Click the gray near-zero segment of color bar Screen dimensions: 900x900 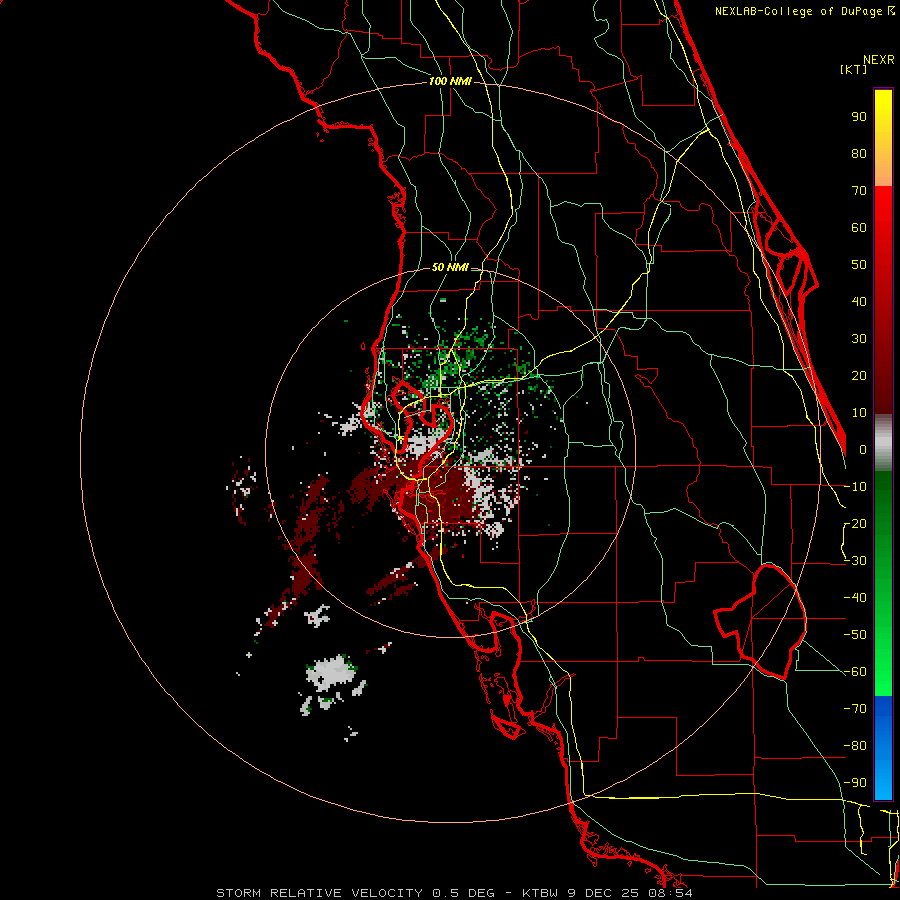click(x=883, y=442)
